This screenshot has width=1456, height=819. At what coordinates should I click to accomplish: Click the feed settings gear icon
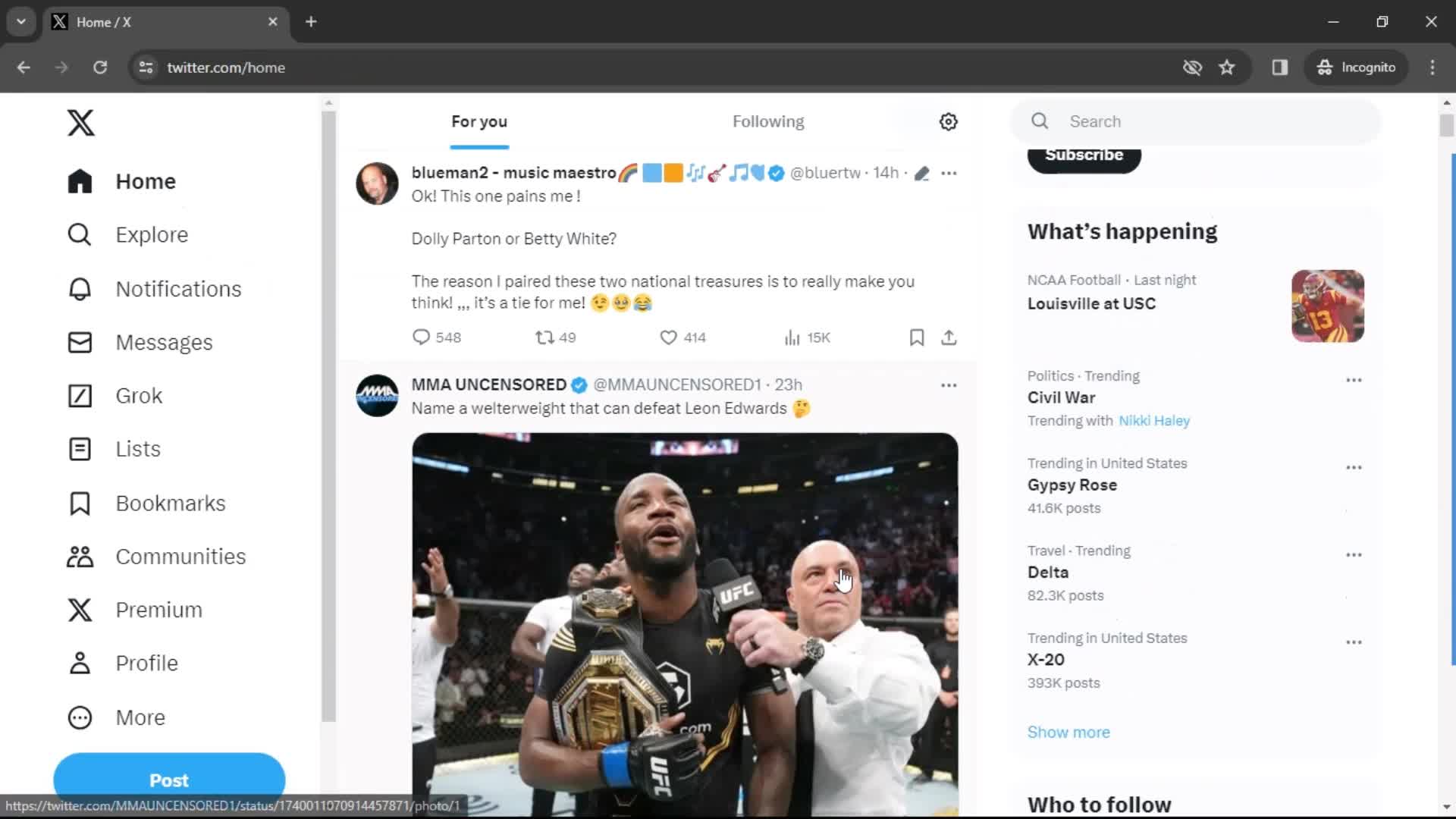click(949, 121)
